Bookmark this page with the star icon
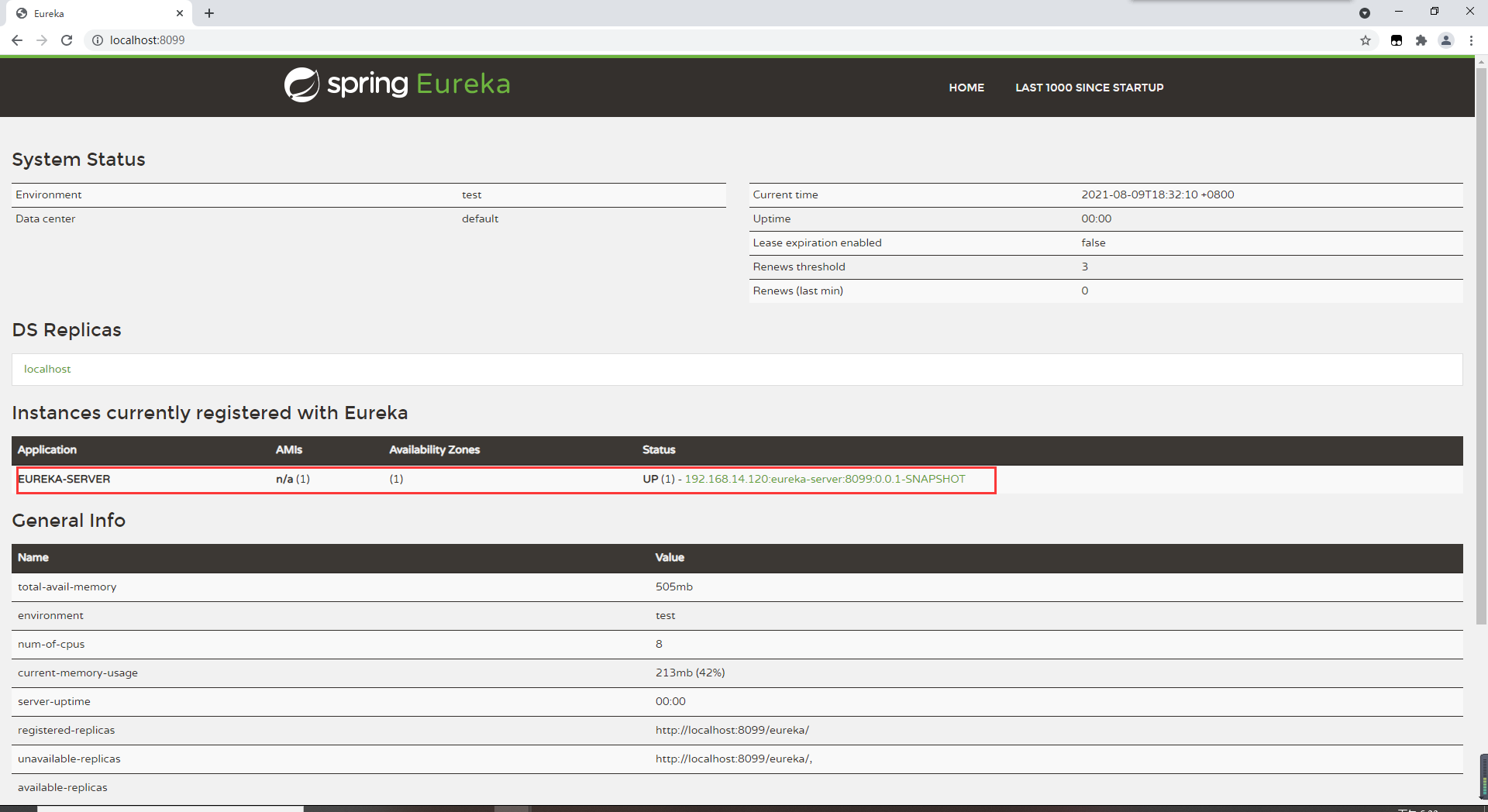The width and height of the screenshot is (1488, 812). point(1366,40)
